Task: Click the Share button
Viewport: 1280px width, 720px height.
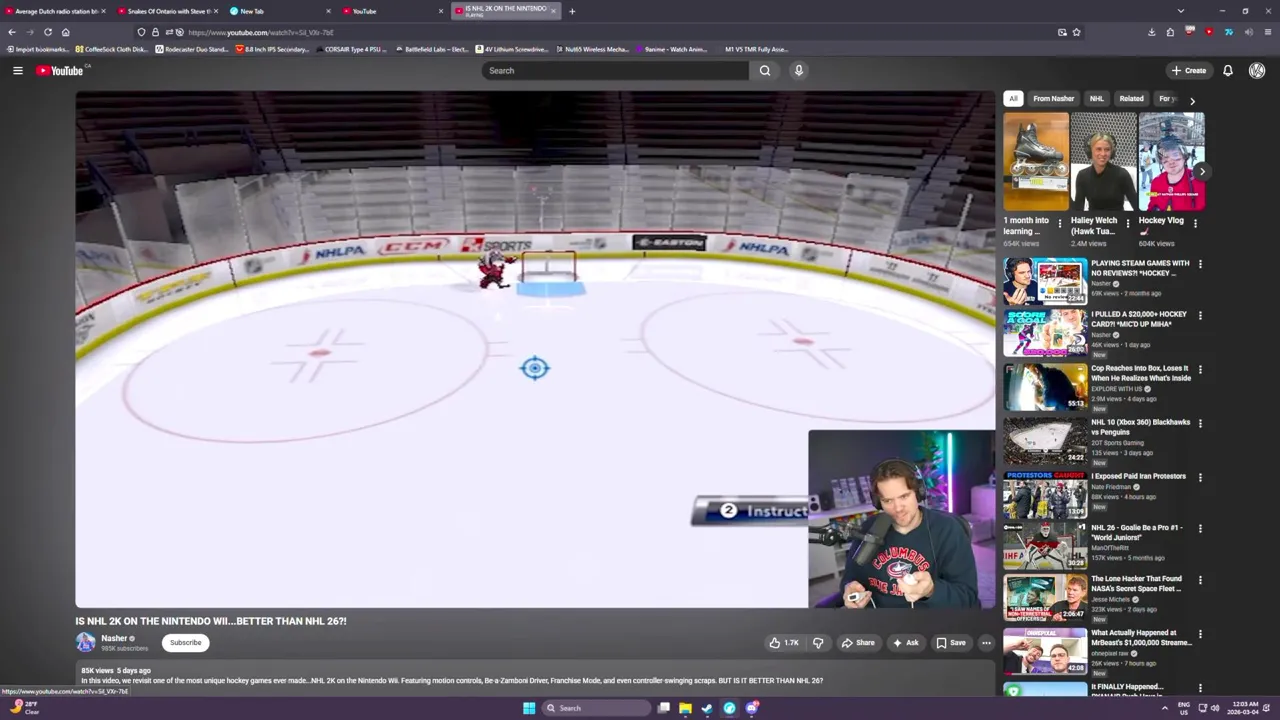Action: tap(858, 643)
